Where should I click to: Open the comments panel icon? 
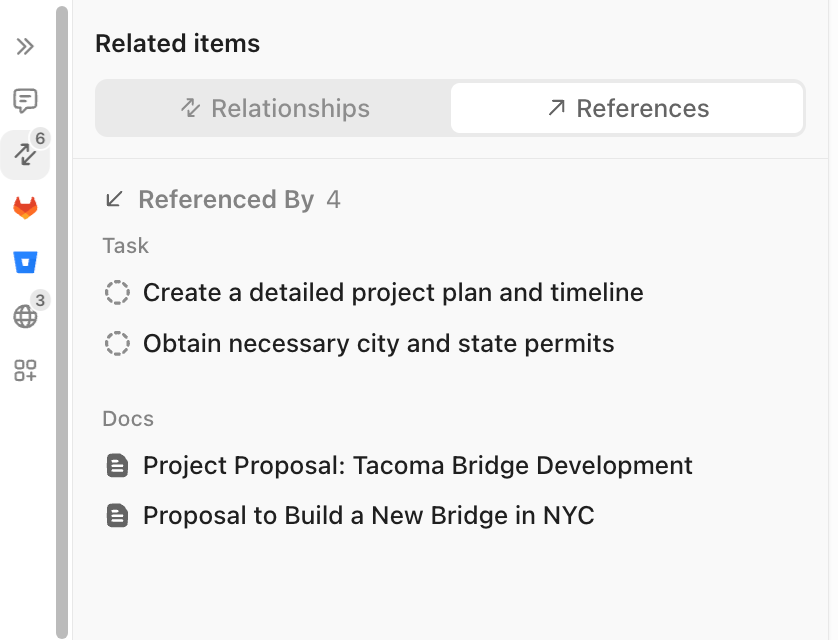[25, 100]
